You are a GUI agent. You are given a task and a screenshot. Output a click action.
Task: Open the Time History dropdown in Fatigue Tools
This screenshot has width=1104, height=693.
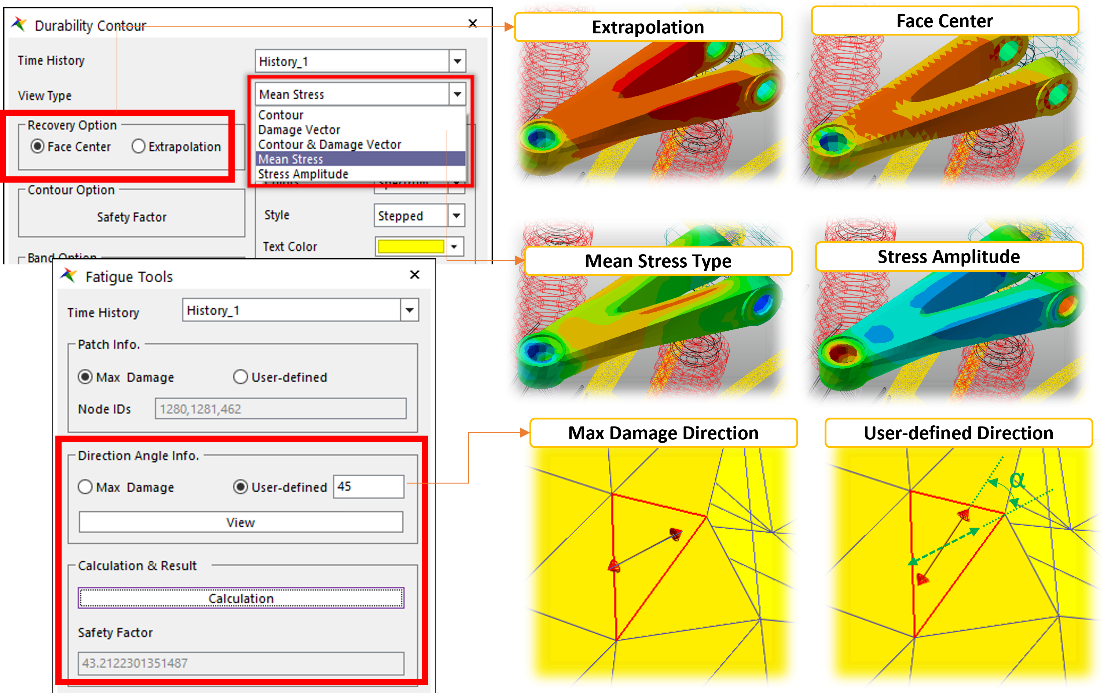coord(408,311)
